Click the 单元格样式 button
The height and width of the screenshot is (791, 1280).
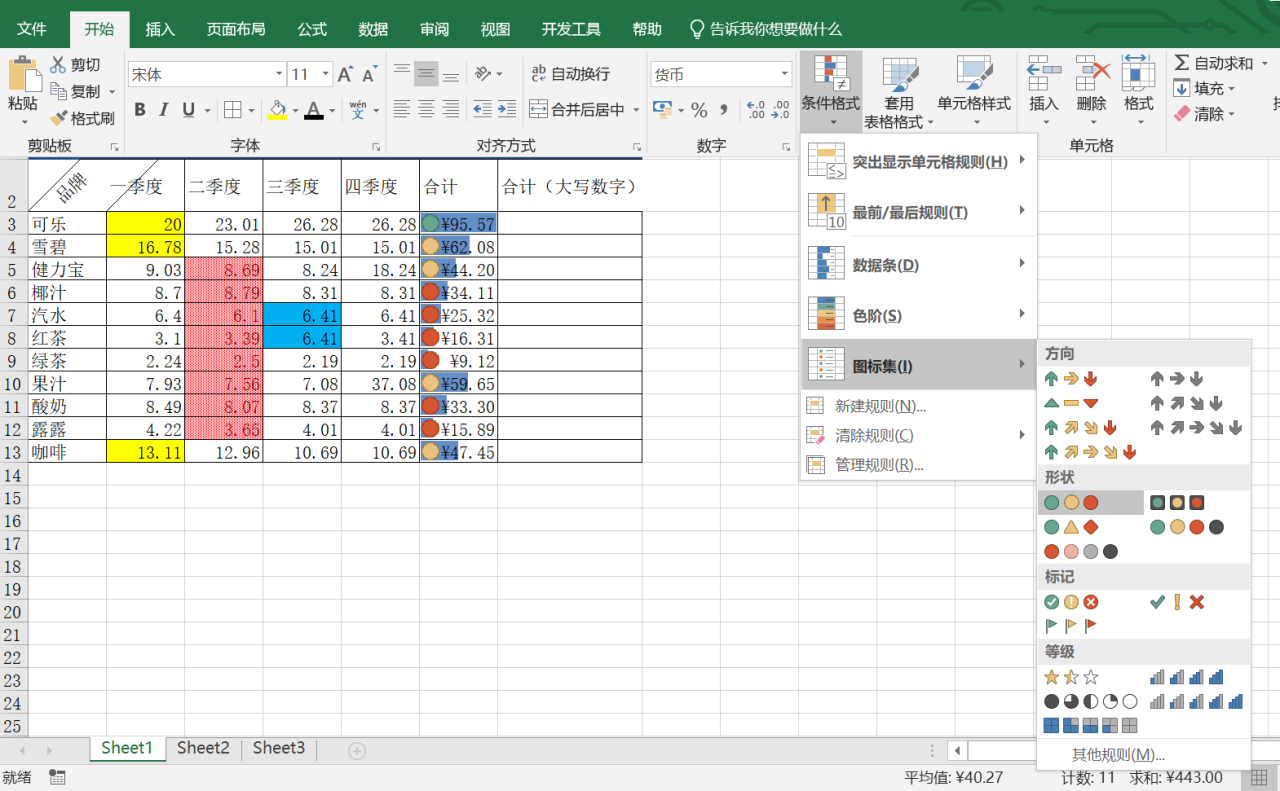click(973, 92)
